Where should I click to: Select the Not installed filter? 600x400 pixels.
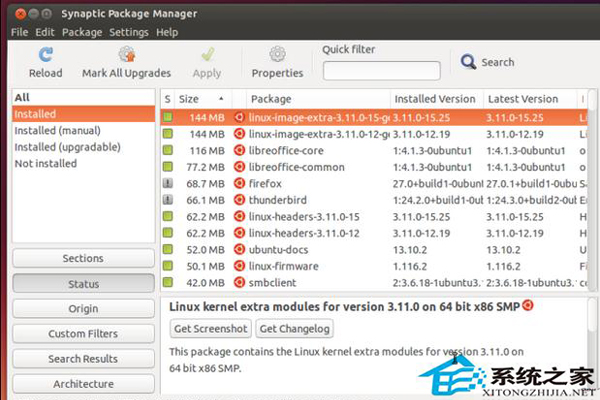83,163
